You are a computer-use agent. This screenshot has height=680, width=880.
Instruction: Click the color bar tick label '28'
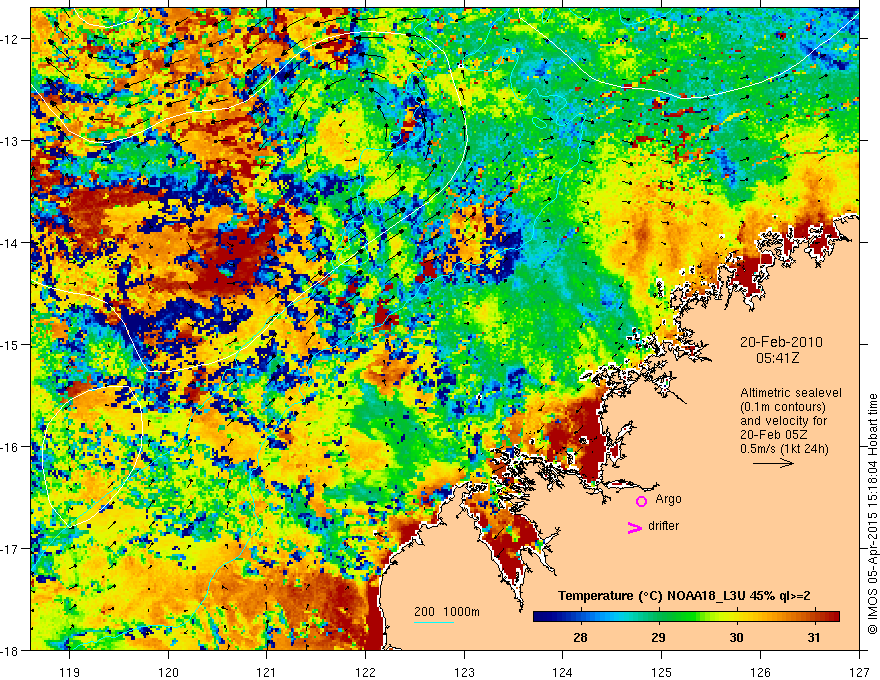pos(580,637)
